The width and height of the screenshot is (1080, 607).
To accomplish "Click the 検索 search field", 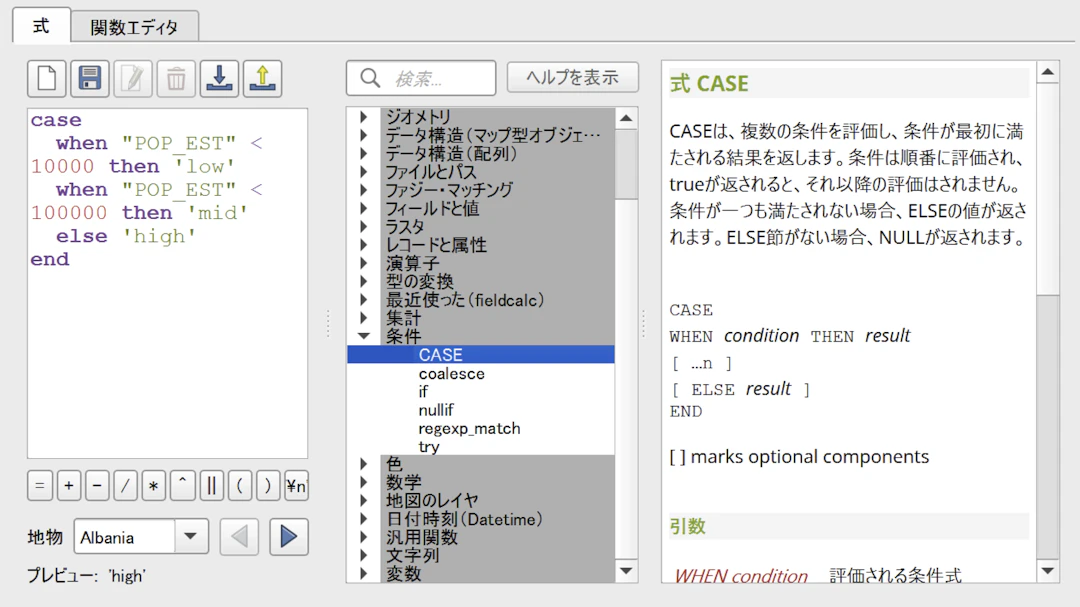I will (430, 77).
